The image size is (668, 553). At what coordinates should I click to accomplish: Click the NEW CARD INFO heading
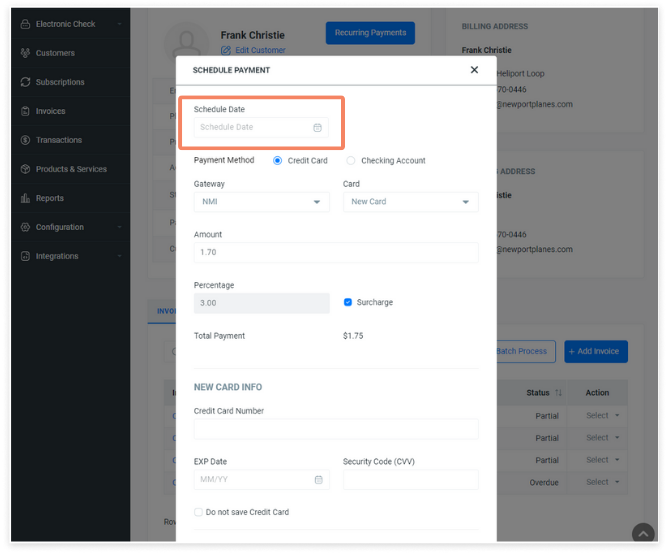pos(228,387)
